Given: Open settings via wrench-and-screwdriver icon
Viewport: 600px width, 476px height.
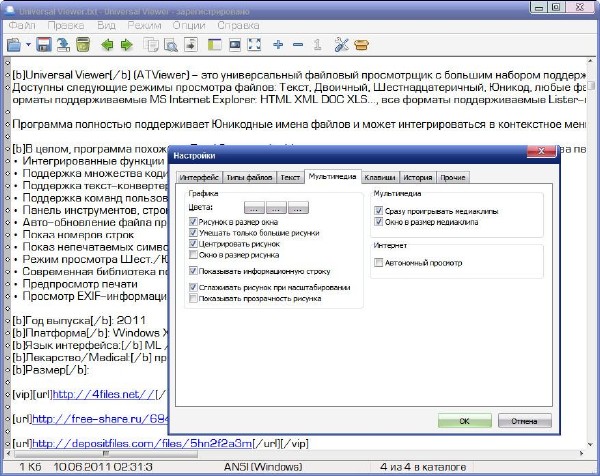Looking at the screenshot, I should click(341, 45).
